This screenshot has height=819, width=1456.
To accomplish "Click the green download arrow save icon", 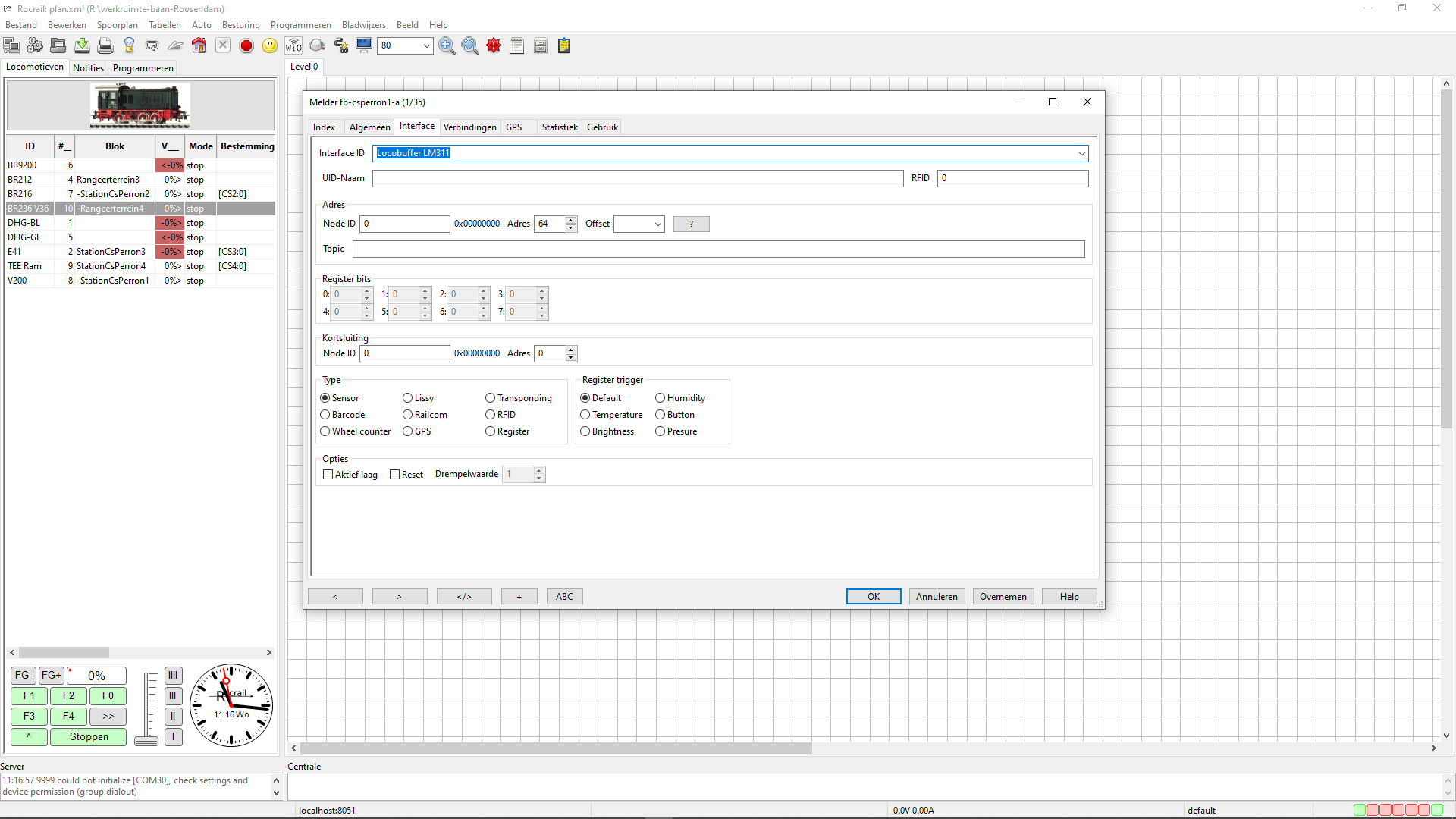I will click(x=82, y=46).
